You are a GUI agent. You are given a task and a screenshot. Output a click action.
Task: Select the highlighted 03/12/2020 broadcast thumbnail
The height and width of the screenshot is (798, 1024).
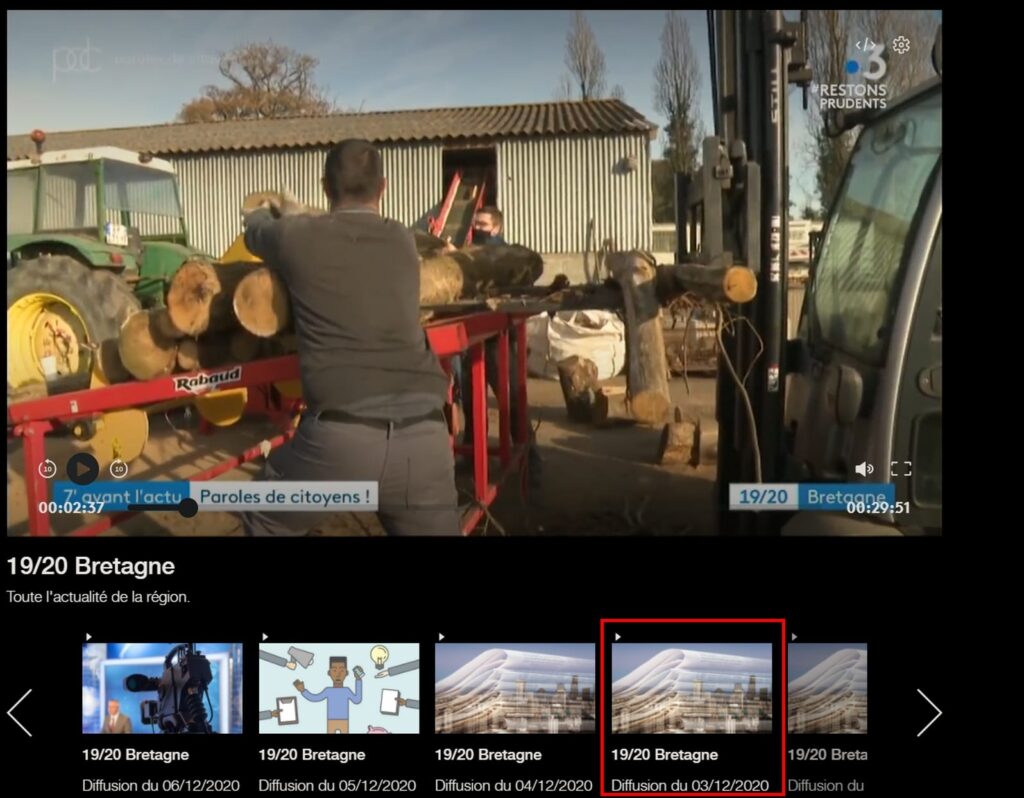(691, 688)
